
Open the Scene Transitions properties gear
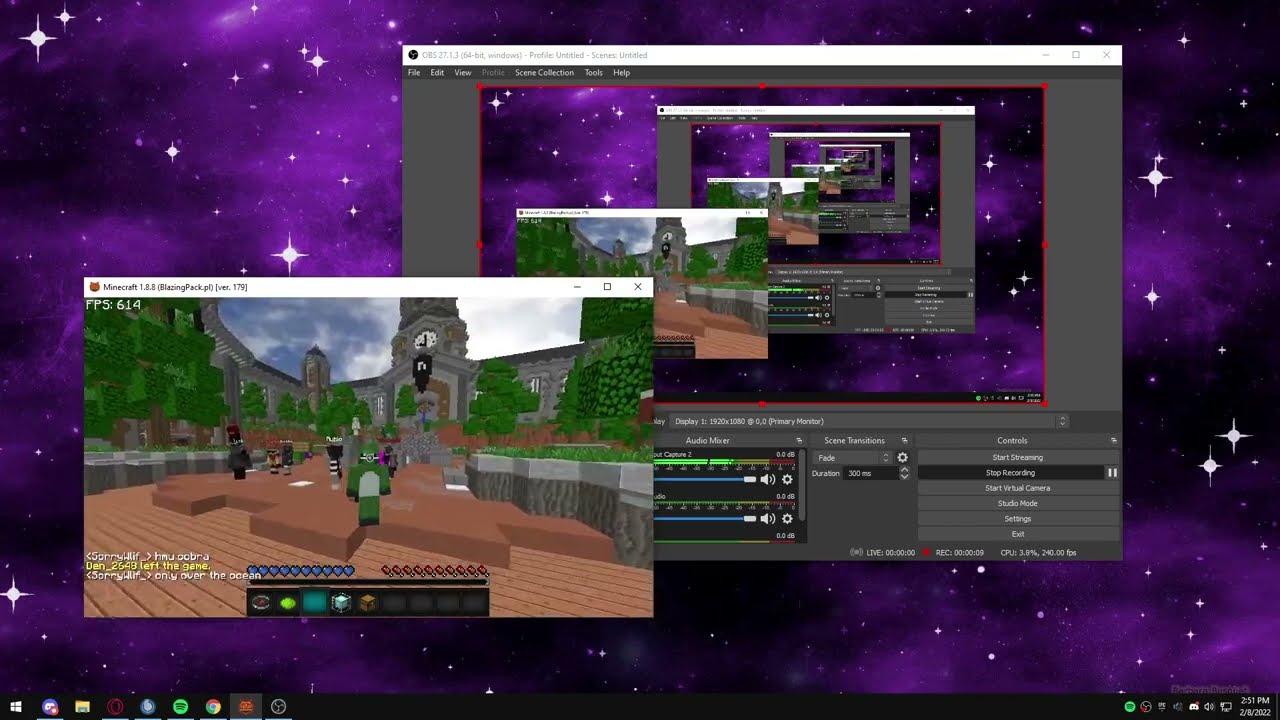(902, 457)
